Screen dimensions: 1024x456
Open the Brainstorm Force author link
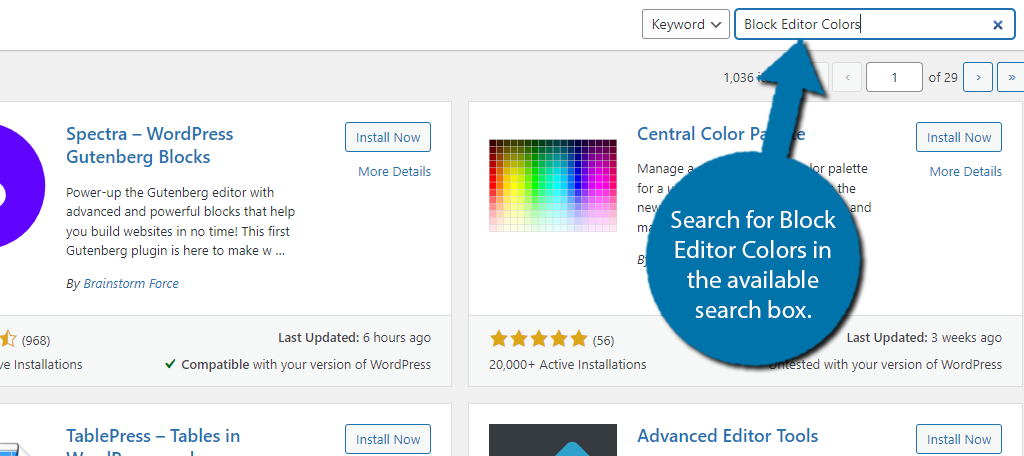pyautogui.click(x=131, y=284)
